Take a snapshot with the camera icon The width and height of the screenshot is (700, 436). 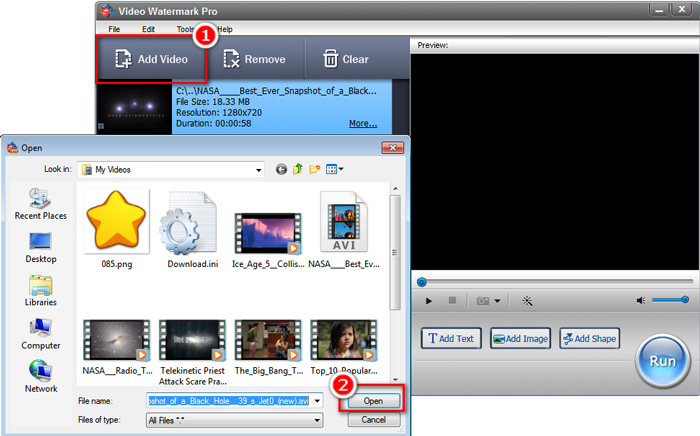click(483, 301)
